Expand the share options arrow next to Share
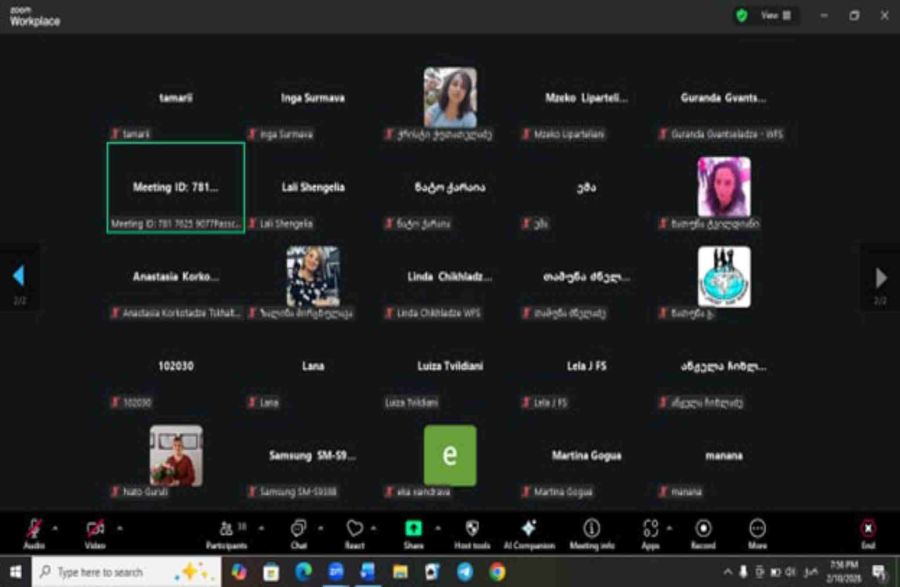This screenshot has width=900, height=587. click(436, 526)
